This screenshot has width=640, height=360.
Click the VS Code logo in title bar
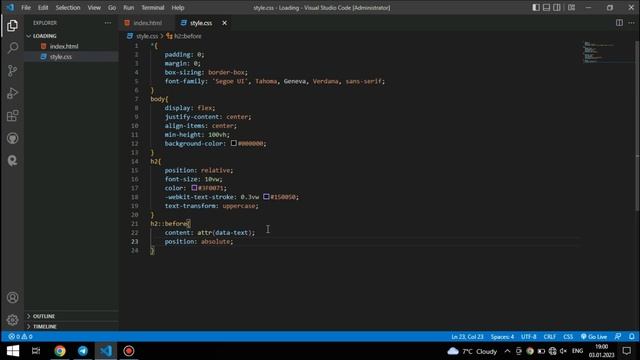click(x=10, y=7)
